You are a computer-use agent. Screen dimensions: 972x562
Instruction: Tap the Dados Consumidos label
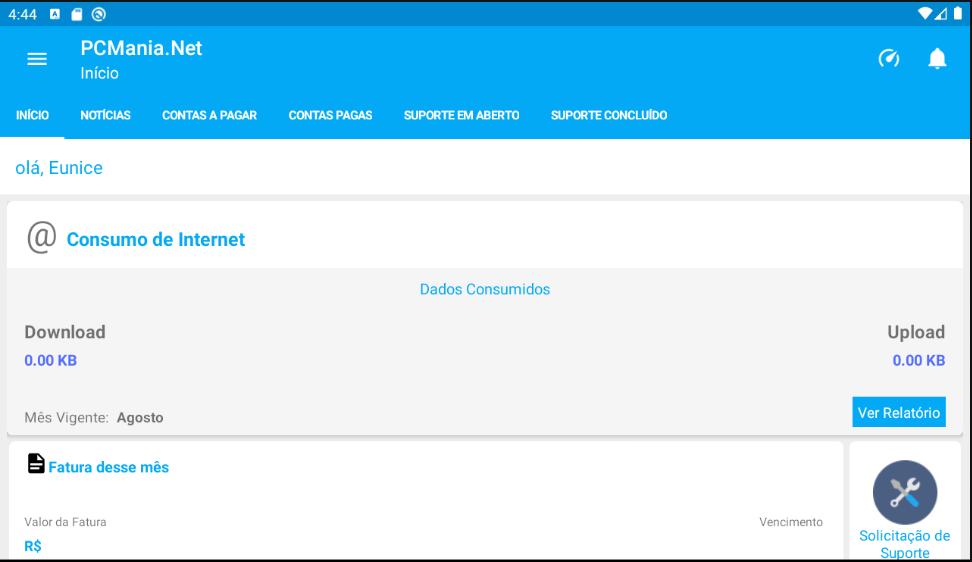[x=485, y=289]
